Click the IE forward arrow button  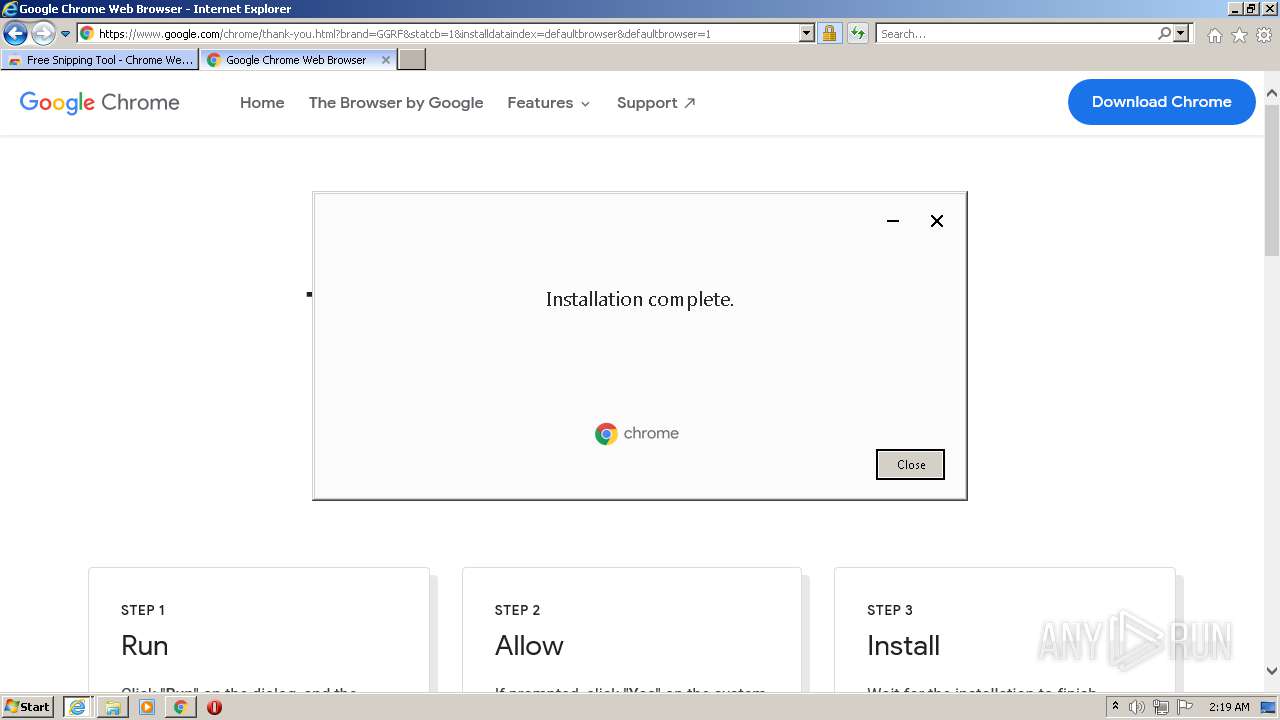pyautogui.click(x=43, y=34)
